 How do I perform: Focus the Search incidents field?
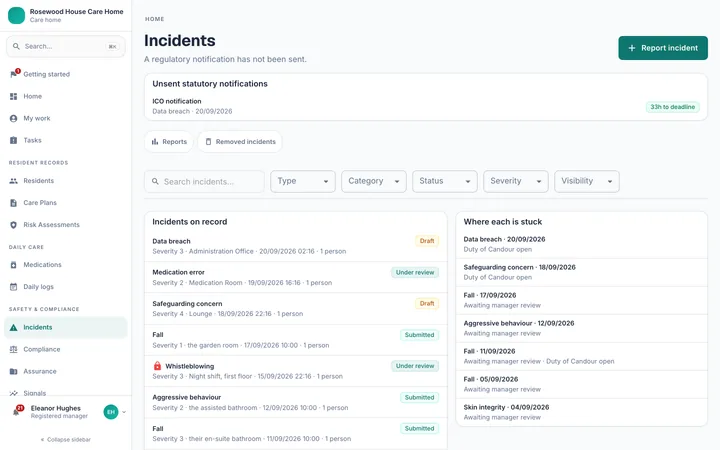click(x=204, y=181)
